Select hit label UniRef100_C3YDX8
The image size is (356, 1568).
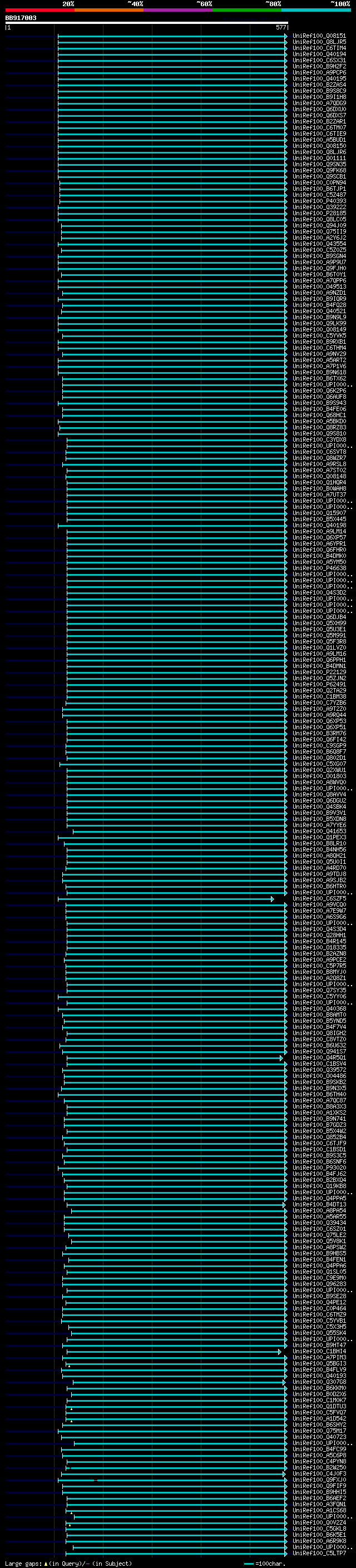click(x=319, y=439)
